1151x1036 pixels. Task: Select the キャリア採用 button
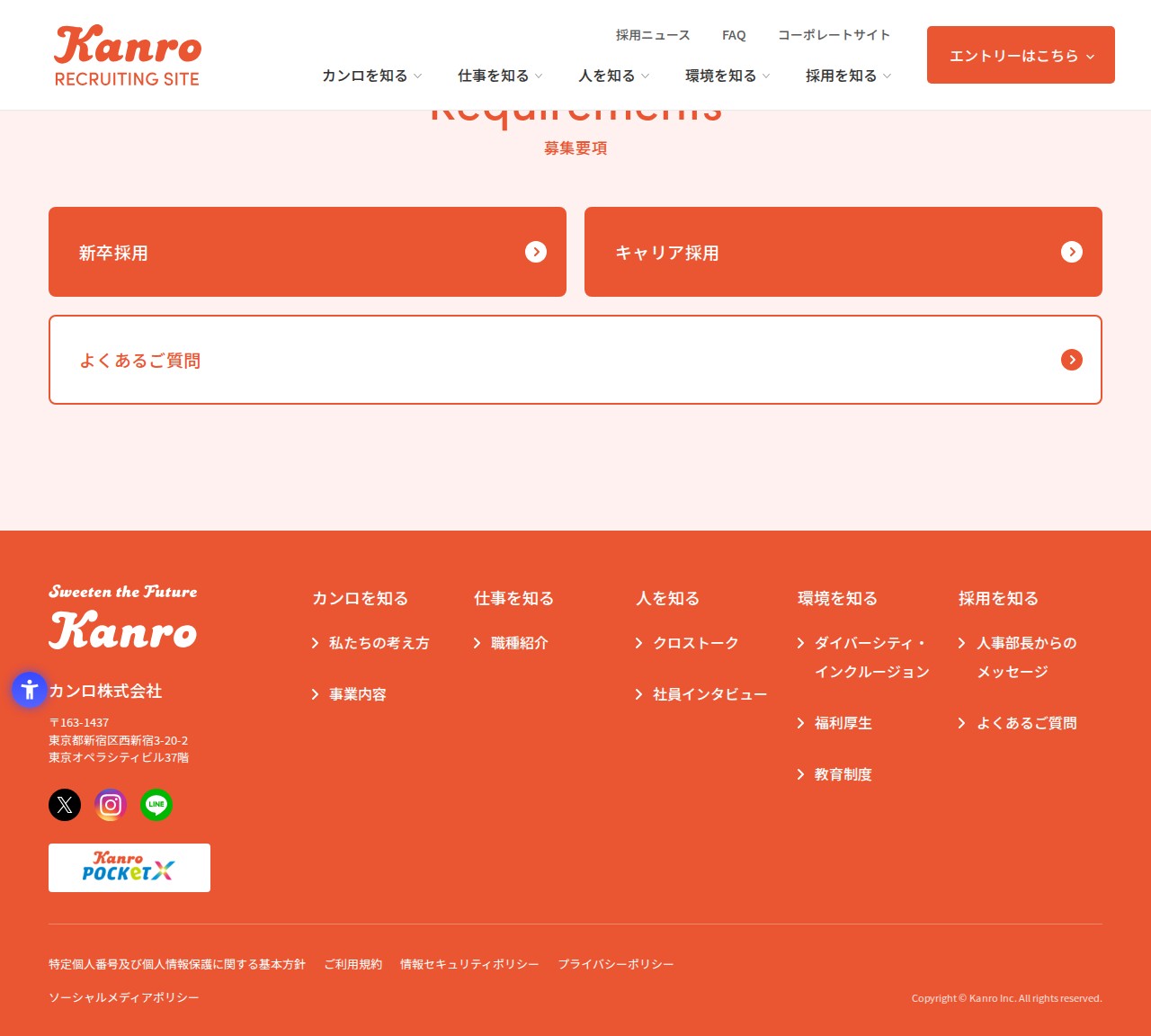tap(843, 252)
